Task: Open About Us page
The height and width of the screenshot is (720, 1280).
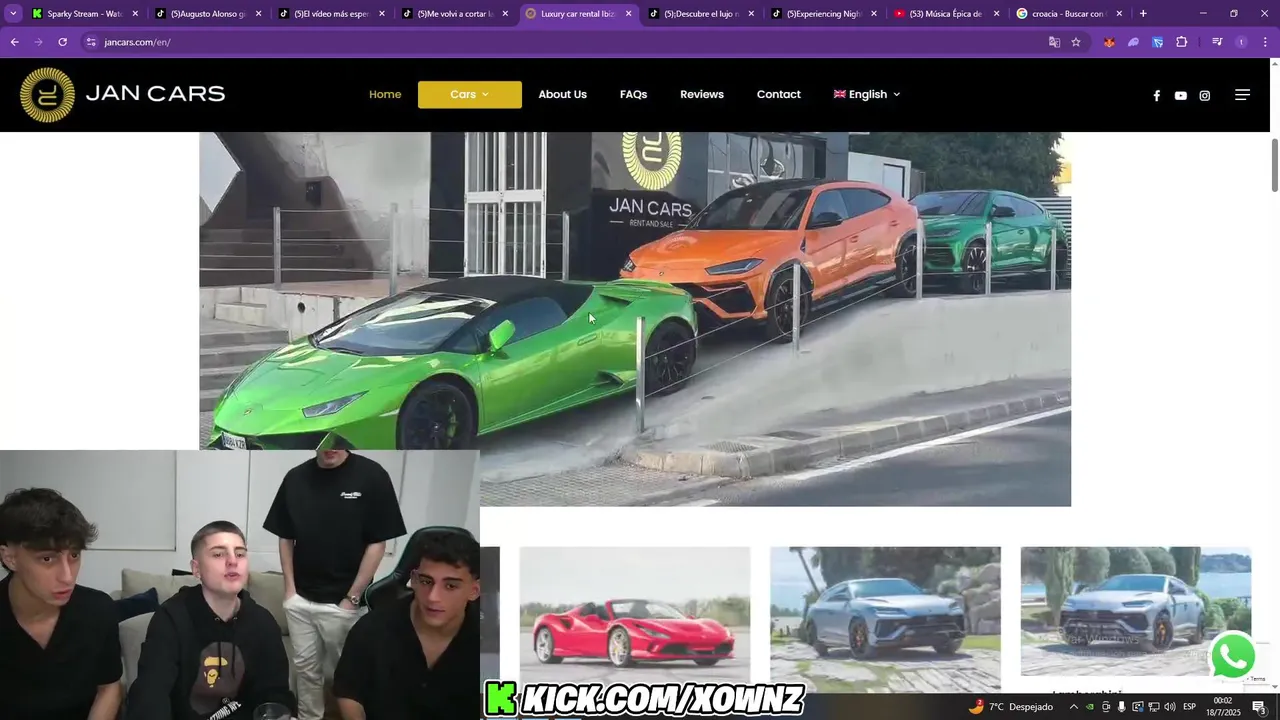Action: point(562,95)
